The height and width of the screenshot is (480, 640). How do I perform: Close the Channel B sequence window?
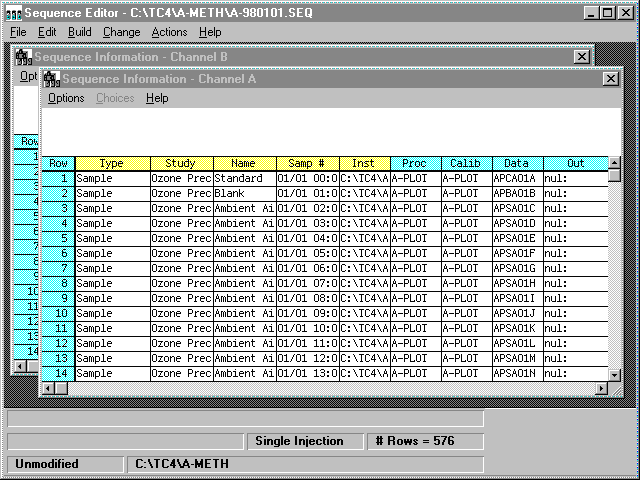[581, 58]
